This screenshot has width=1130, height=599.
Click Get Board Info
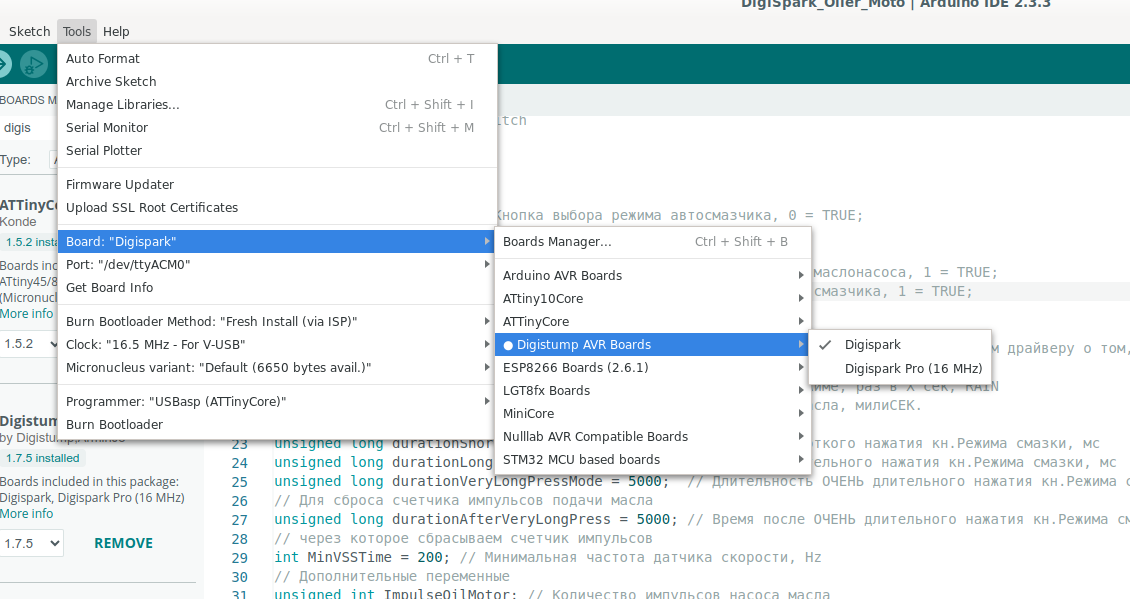(x=277, y=288)
